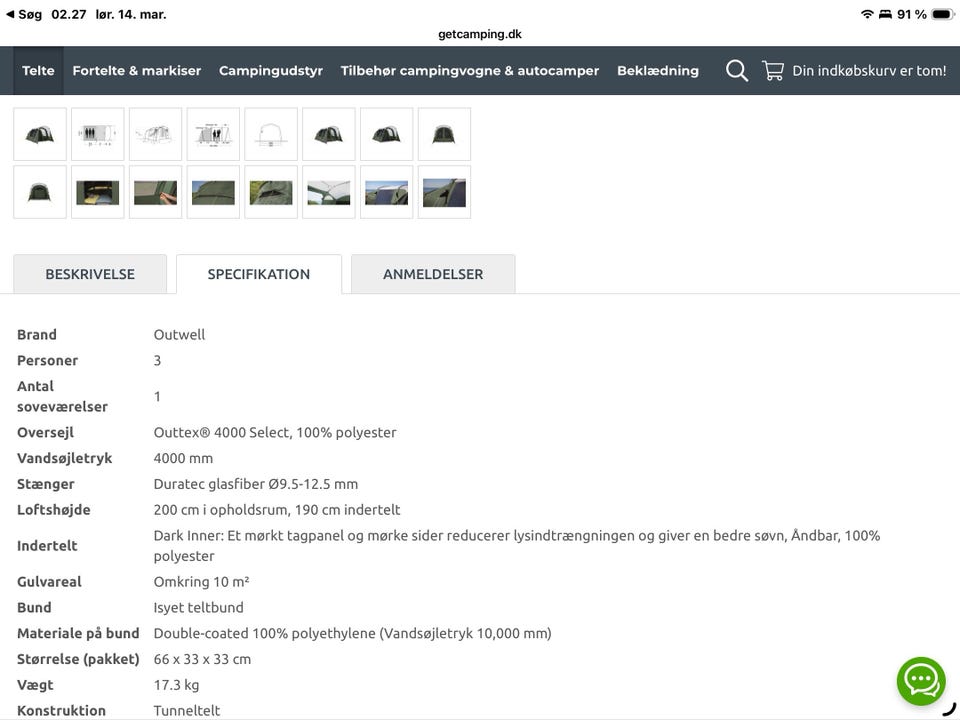
Task: Select the 'Personer' label
Action: [x=47, y=360]
